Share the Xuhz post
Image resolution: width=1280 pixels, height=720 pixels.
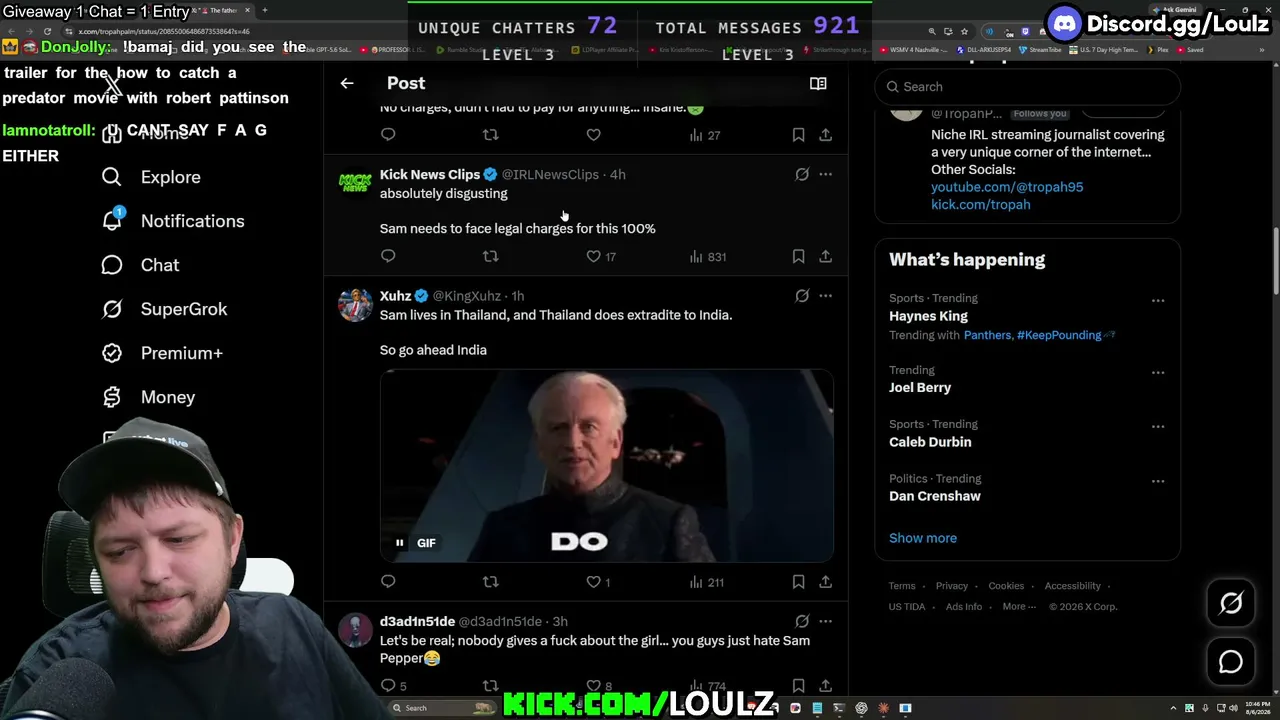pos(826,581)
